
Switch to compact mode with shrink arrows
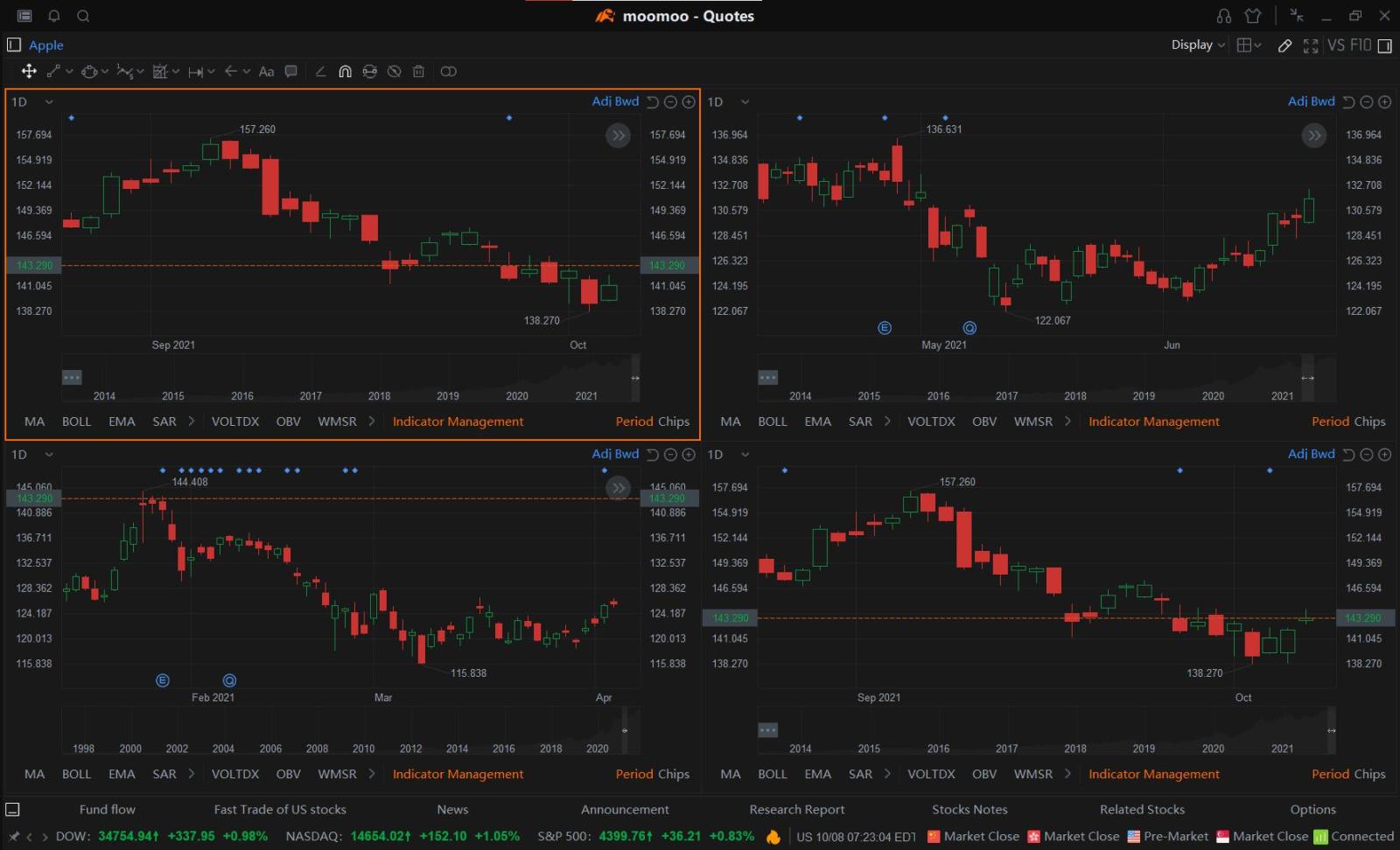pyautogui.click(x=1297, y=16)
